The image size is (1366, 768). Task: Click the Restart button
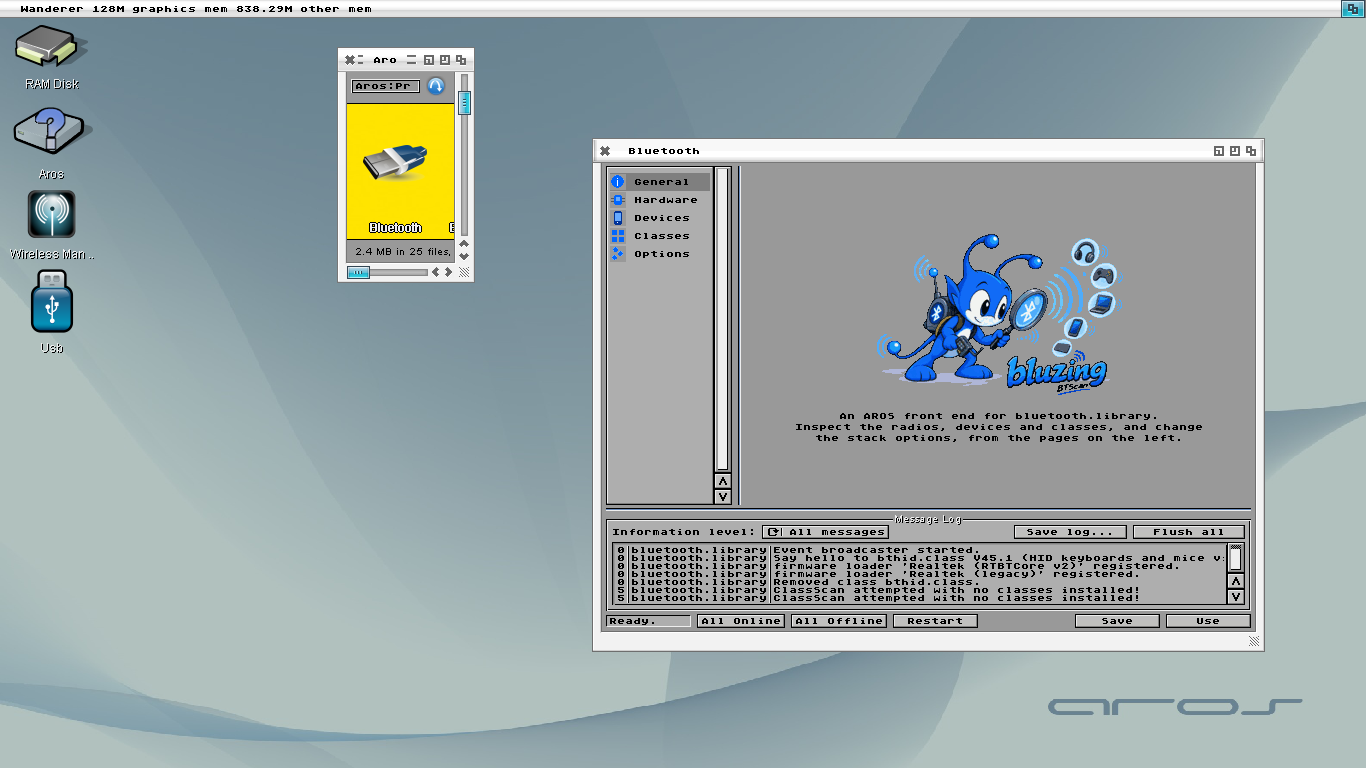(x=935, y=621)
